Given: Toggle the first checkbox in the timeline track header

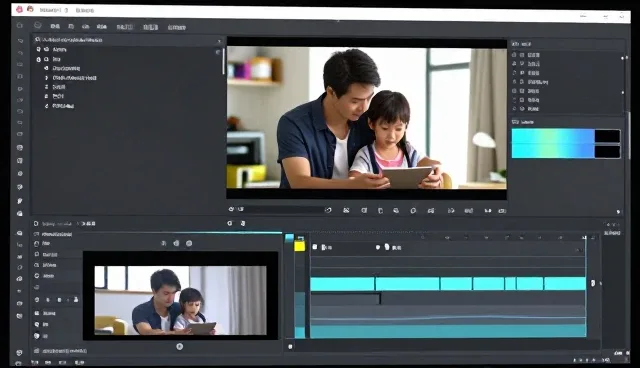Looking at the screenshot, I should click(315, 247).
